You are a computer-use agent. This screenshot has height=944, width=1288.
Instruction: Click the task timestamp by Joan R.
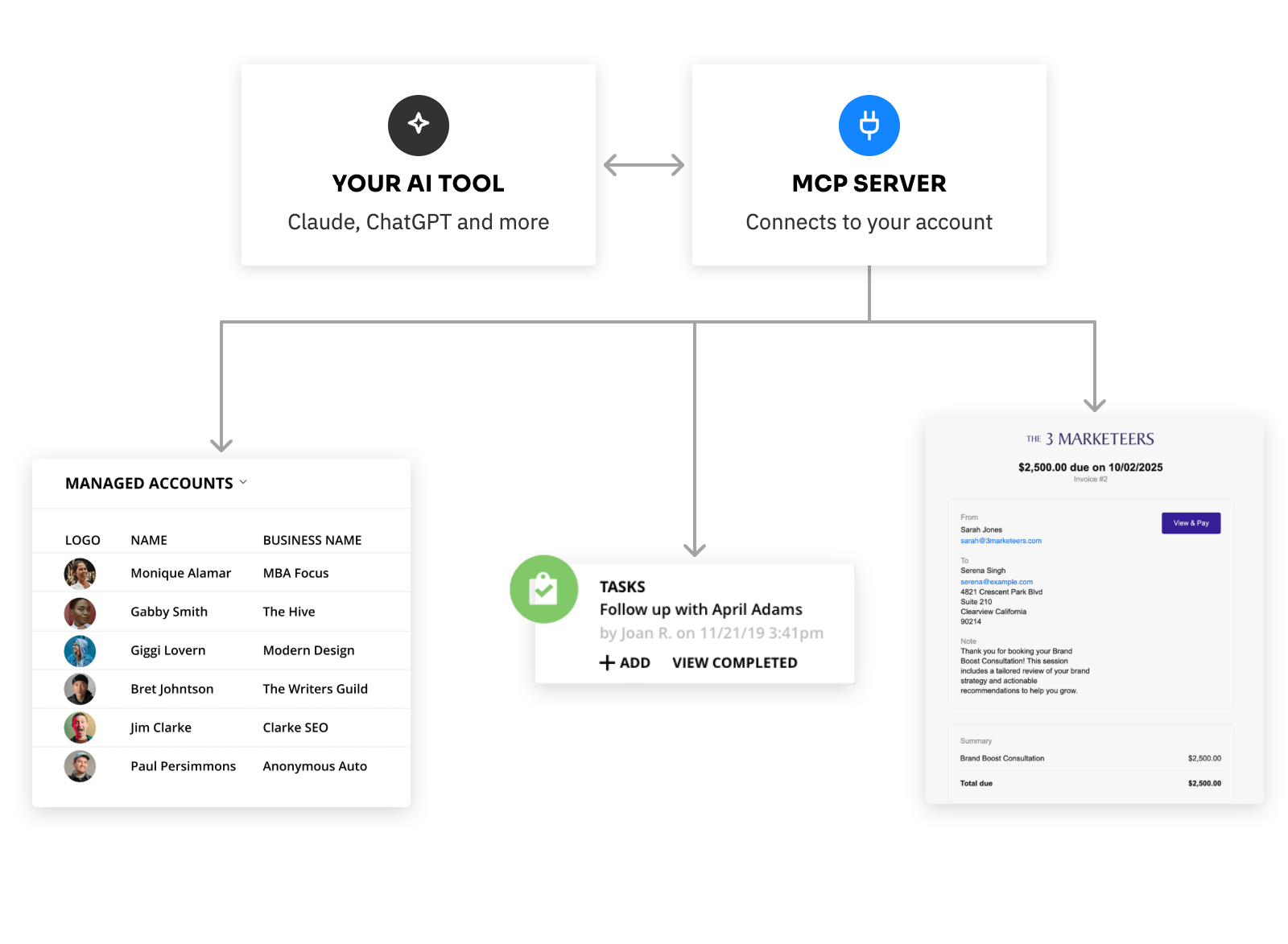tap(712, 633)
